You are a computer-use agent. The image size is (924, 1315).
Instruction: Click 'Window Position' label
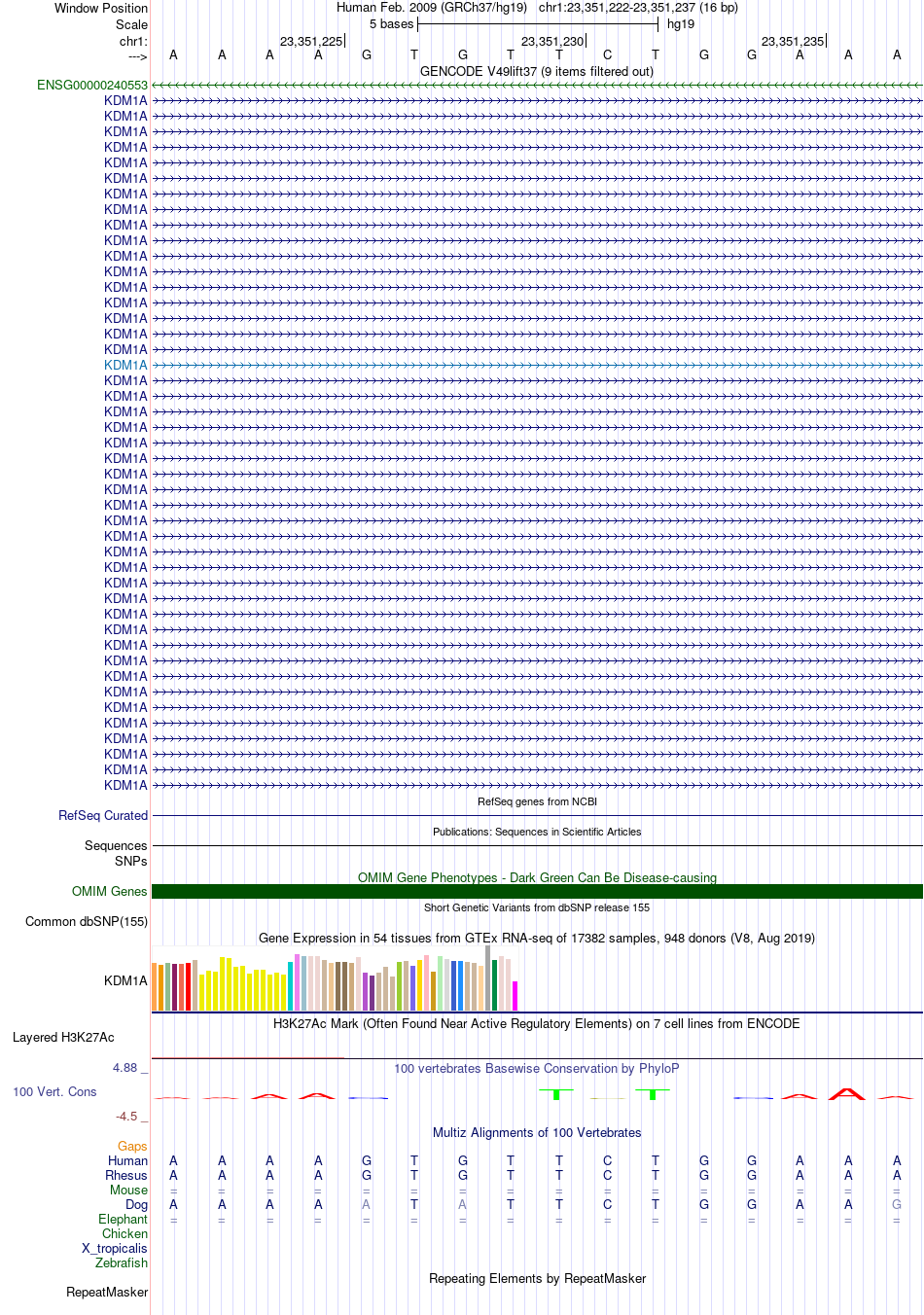click(x=101, y=9)
